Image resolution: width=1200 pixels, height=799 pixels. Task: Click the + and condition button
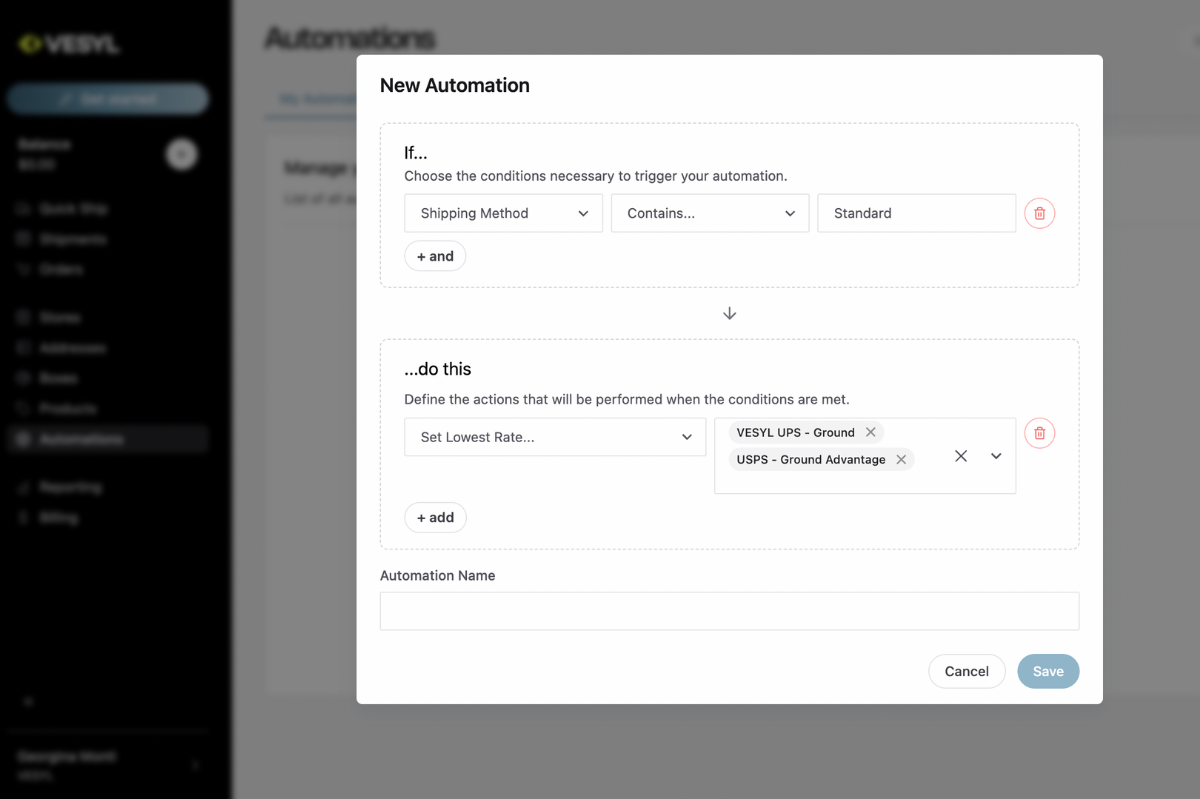point(435,256)
